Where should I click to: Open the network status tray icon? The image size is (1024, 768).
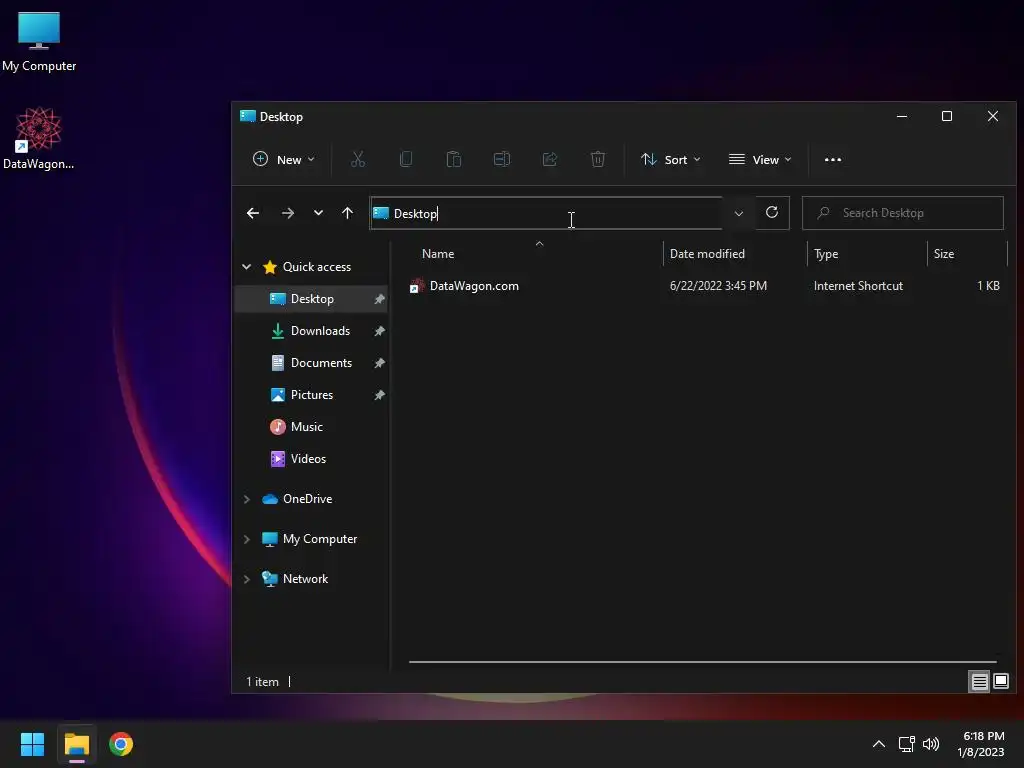pyautogui.click(x=906, y=744)
